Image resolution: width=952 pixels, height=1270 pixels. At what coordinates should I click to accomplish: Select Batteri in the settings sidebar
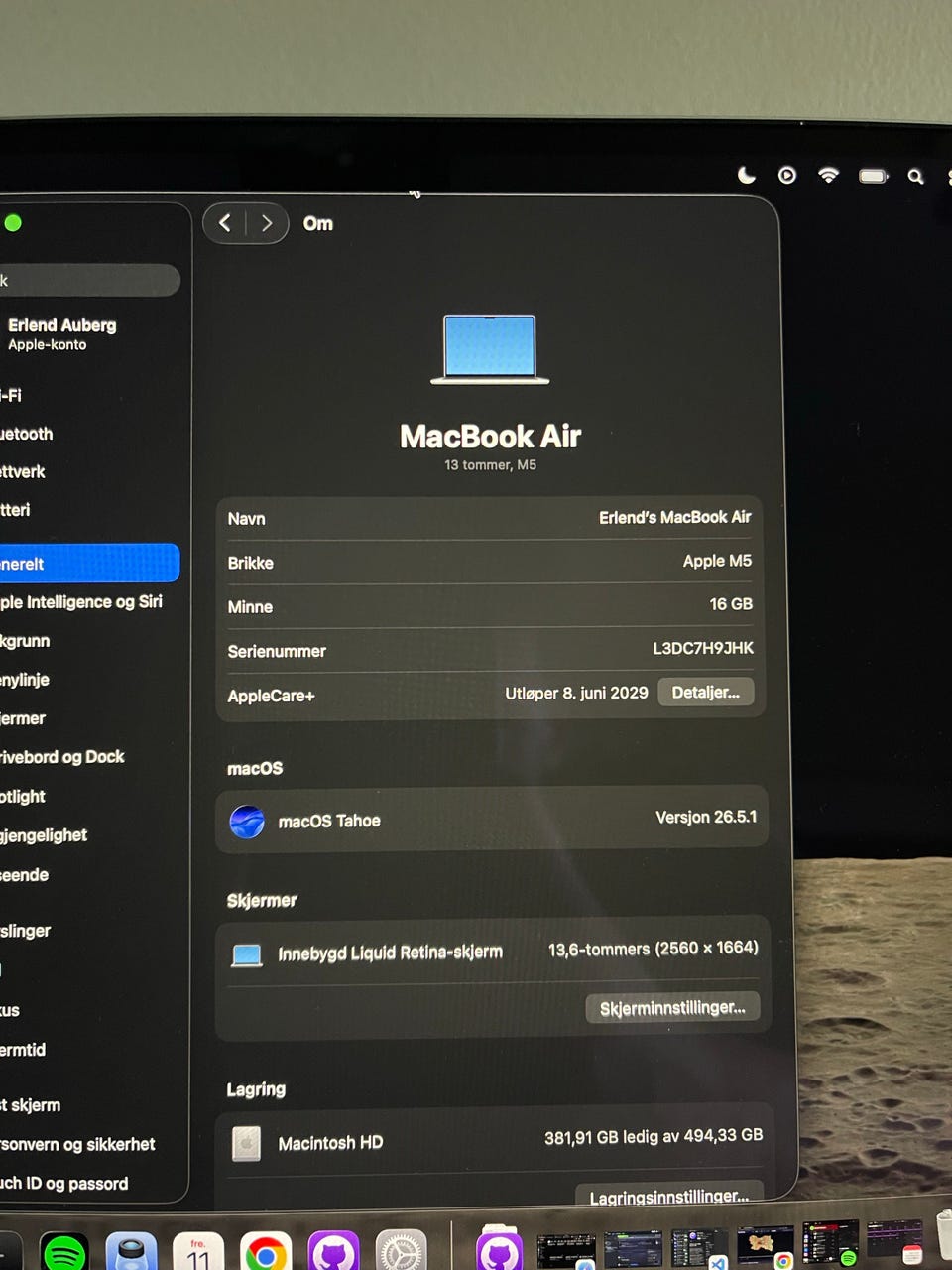[x=16, y=510]
